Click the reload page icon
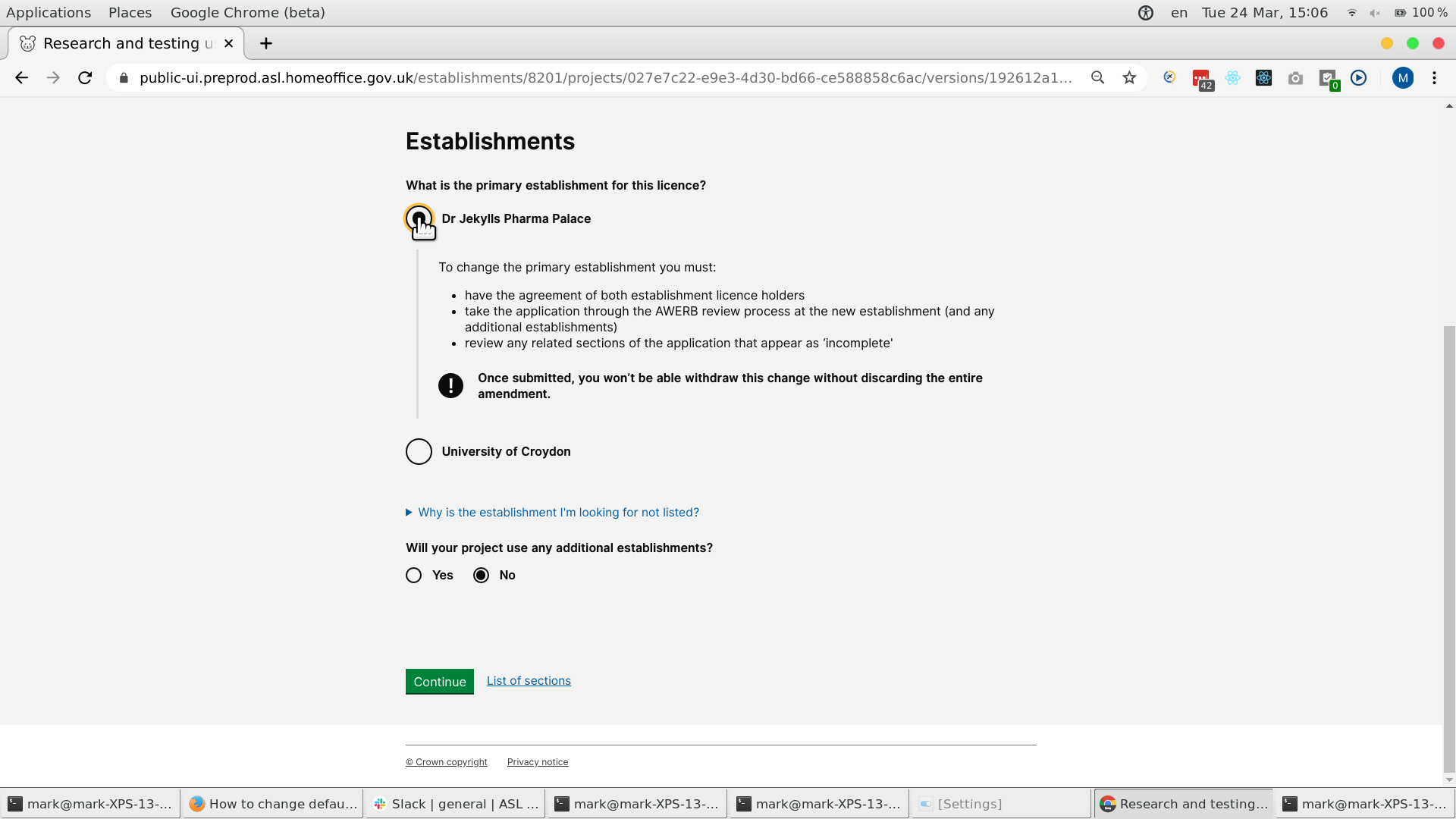Viewport: 1456px width, 819px height. [86, 77]
